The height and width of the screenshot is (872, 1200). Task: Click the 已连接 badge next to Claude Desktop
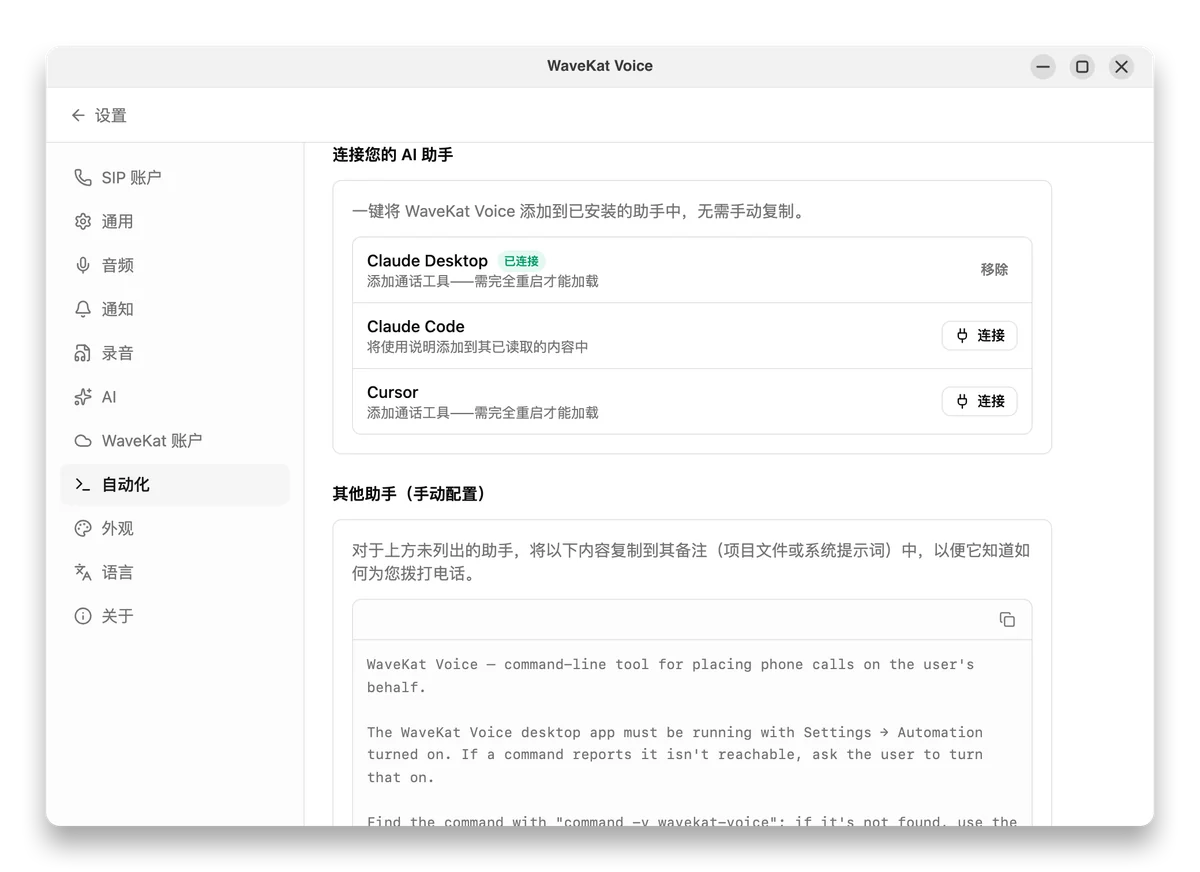(521, 261)
